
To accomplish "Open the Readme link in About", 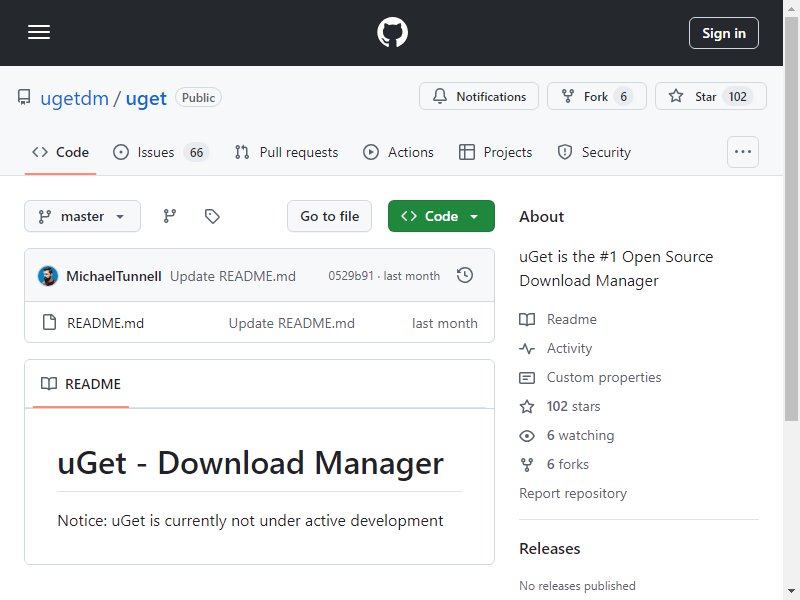I will [x=572, y=319].
